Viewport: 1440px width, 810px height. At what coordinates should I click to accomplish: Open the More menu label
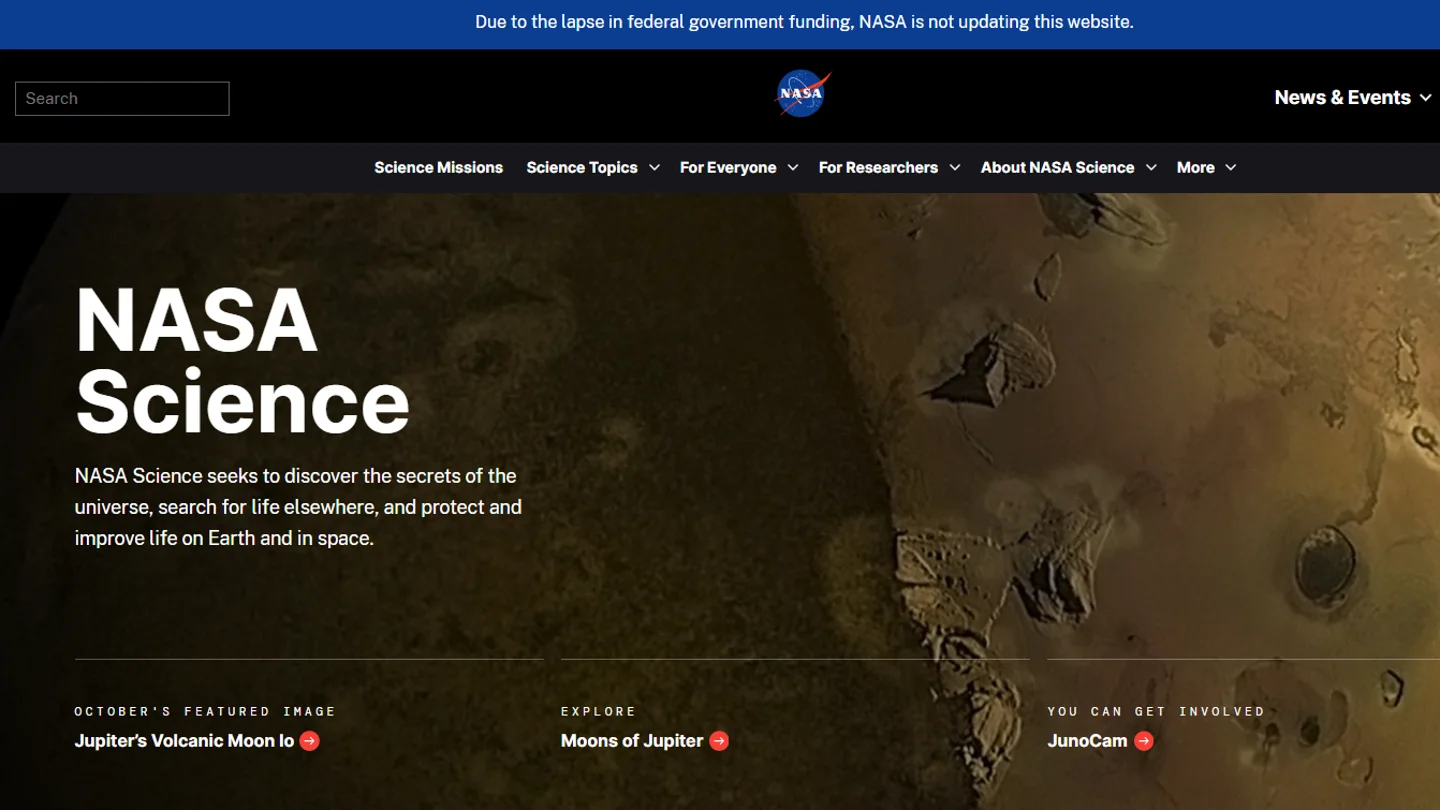point(1195,168)
